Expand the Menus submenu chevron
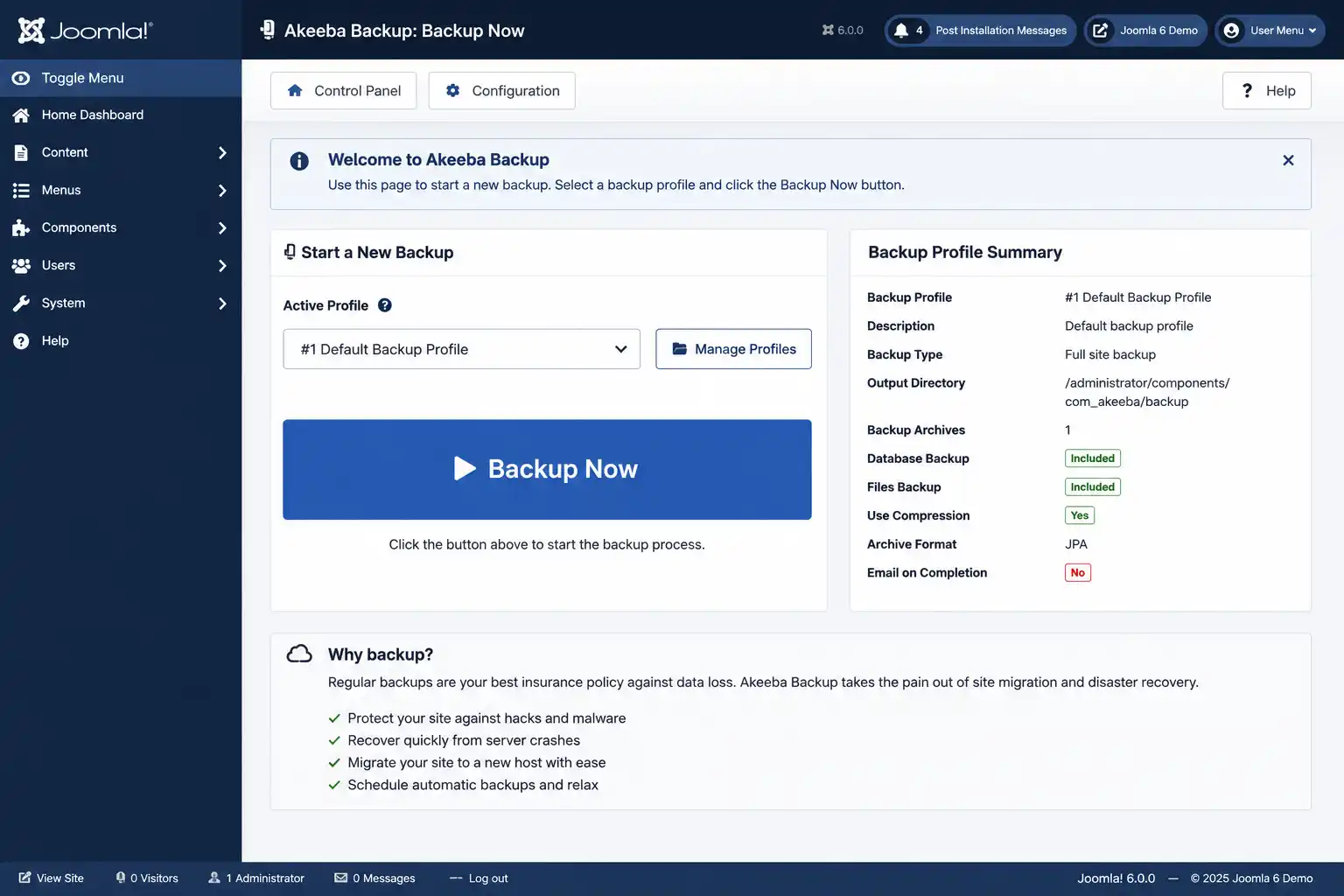 click(x=222, y=190)
